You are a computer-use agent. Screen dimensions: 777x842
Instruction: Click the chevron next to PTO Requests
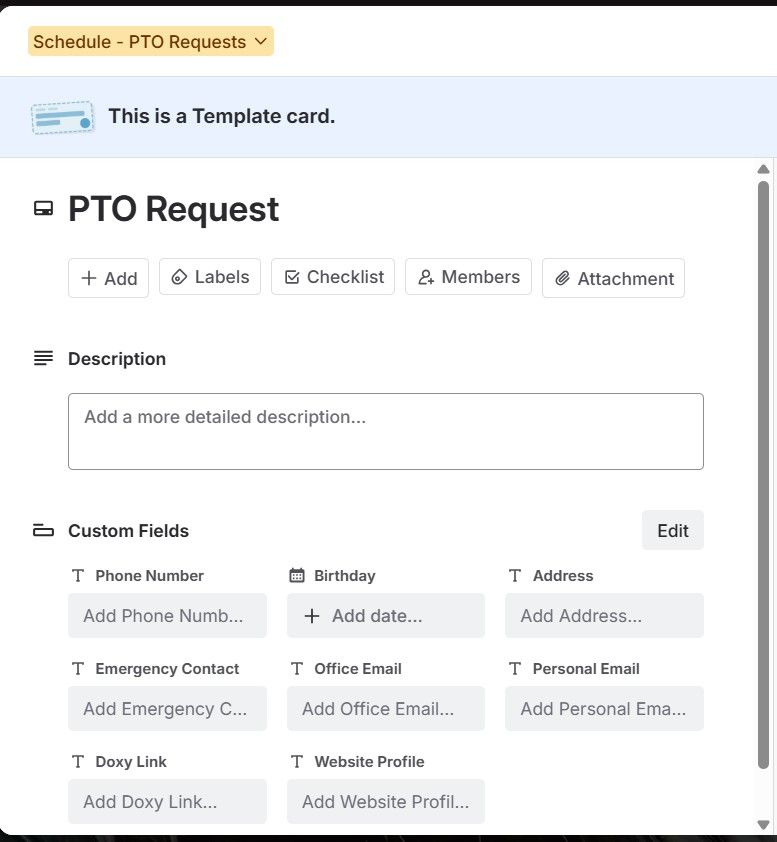point(261,41)
